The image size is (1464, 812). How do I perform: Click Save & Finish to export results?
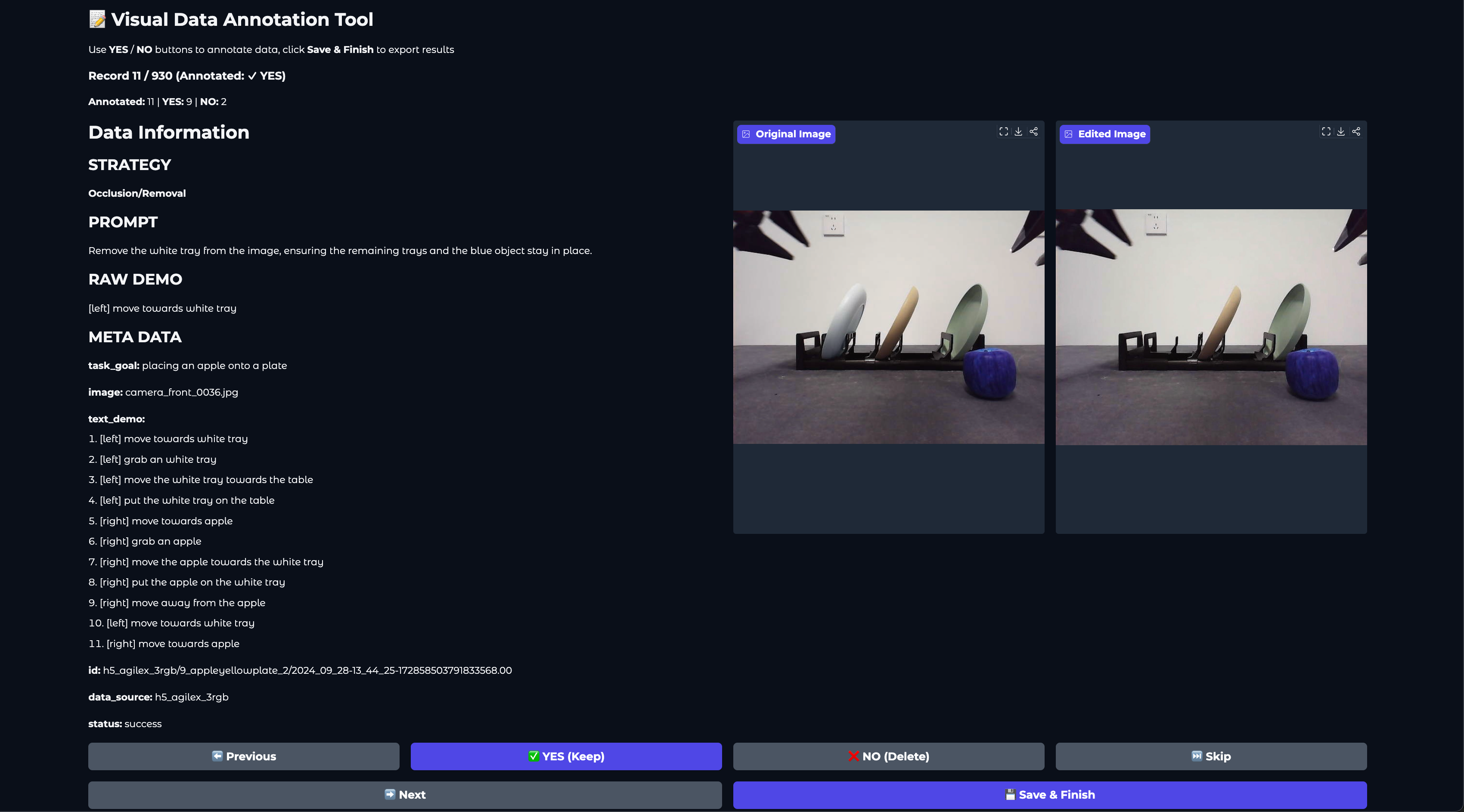[1049, 795]
